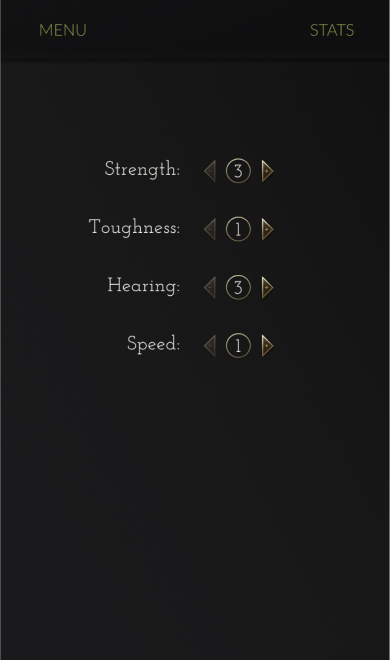Decrease Toughness with the left arrow
The image size is (391, 661).
coord(210,229)
